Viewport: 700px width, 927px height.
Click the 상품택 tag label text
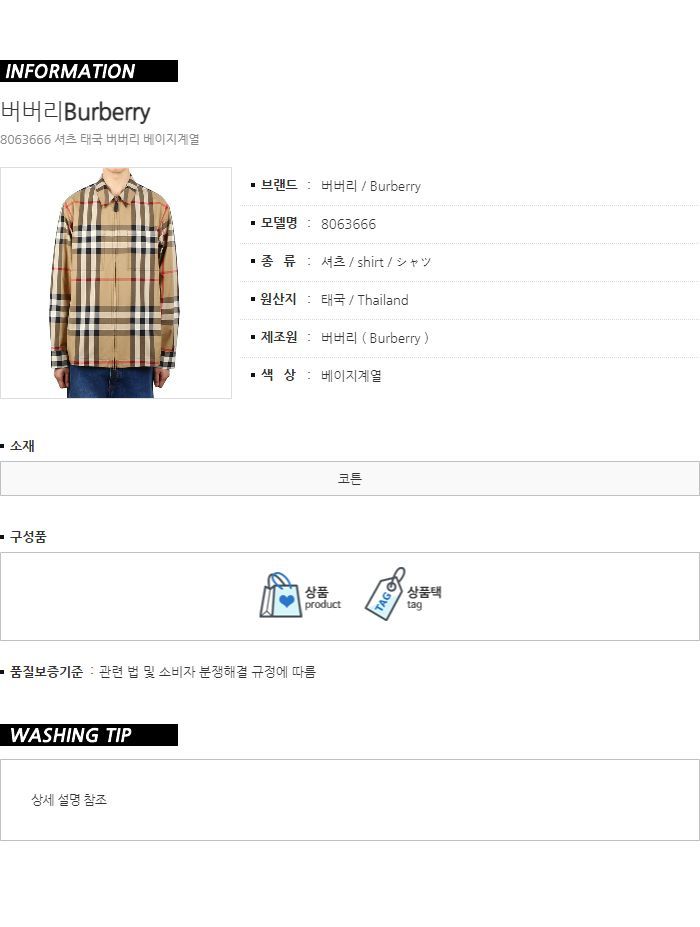coord(424,592)
